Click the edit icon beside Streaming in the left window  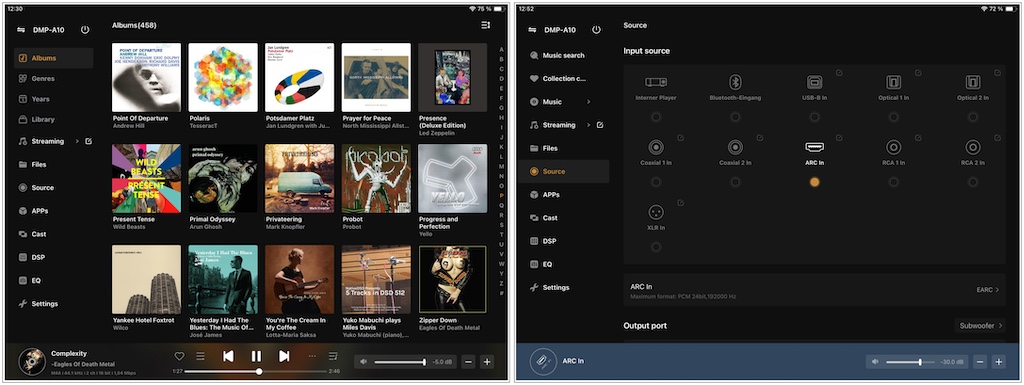(89, 141)
